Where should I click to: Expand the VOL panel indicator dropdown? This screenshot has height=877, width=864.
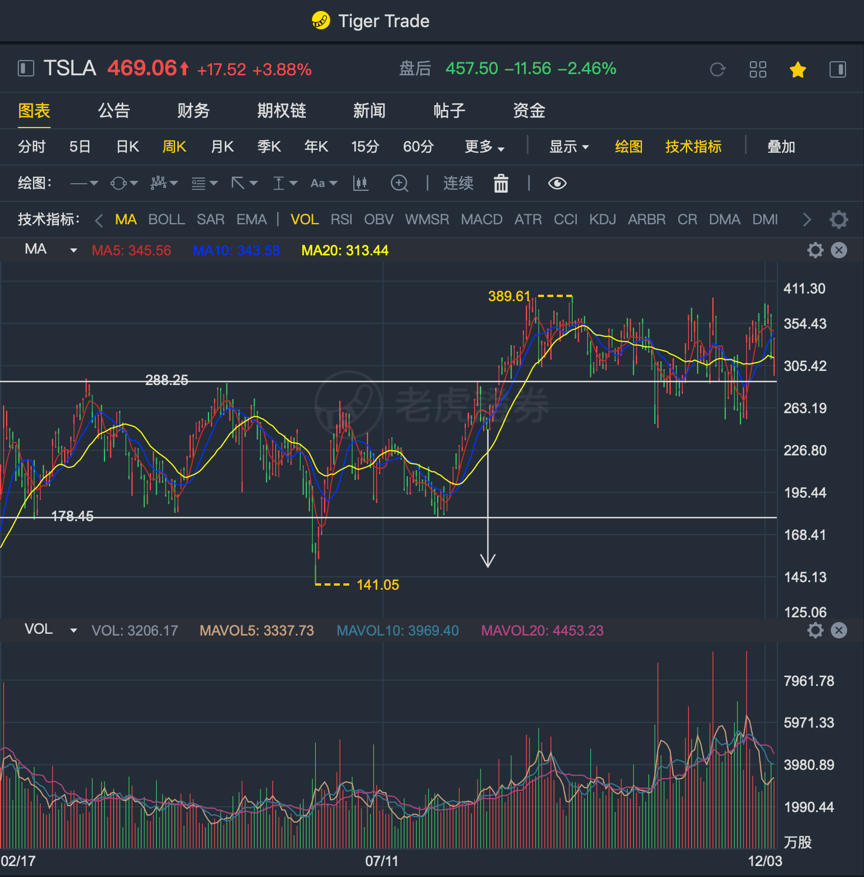73,630
